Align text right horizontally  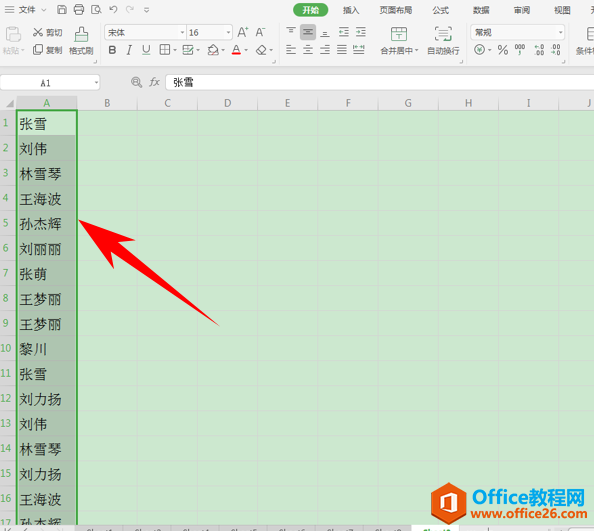coord(325,50)
